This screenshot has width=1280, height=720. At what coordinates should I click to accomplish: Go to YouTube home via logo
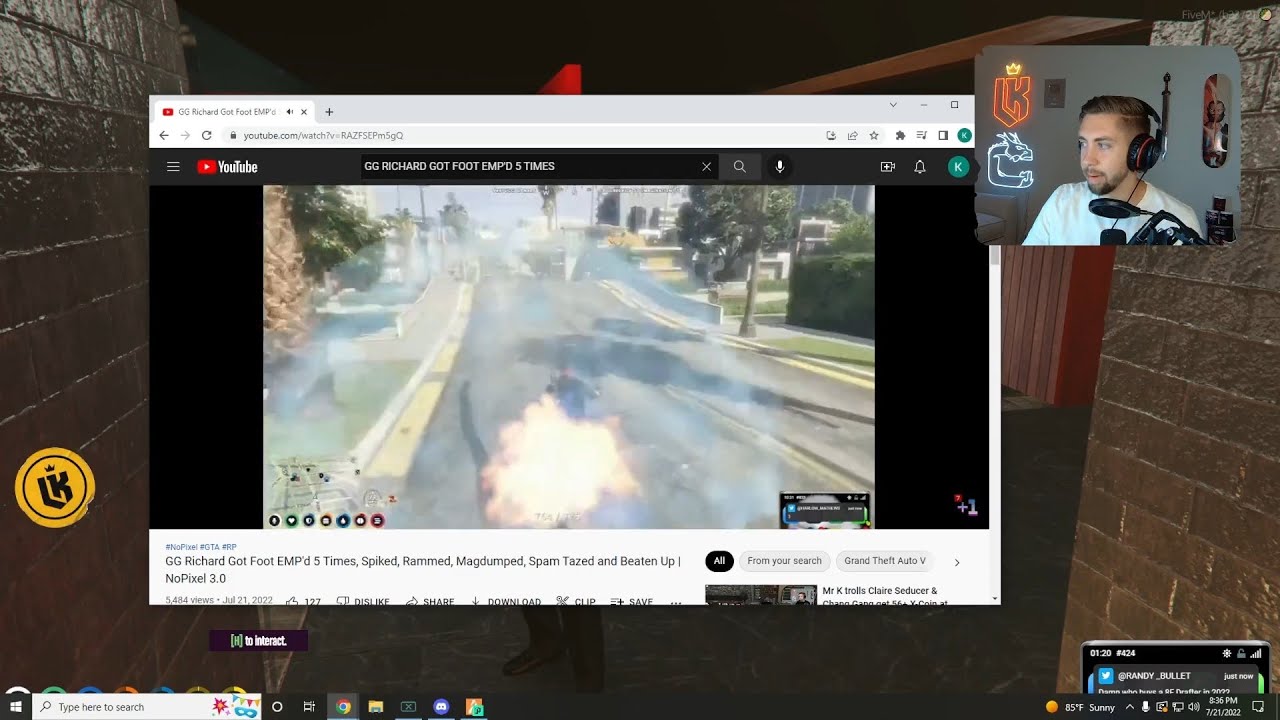coord(227,167)
